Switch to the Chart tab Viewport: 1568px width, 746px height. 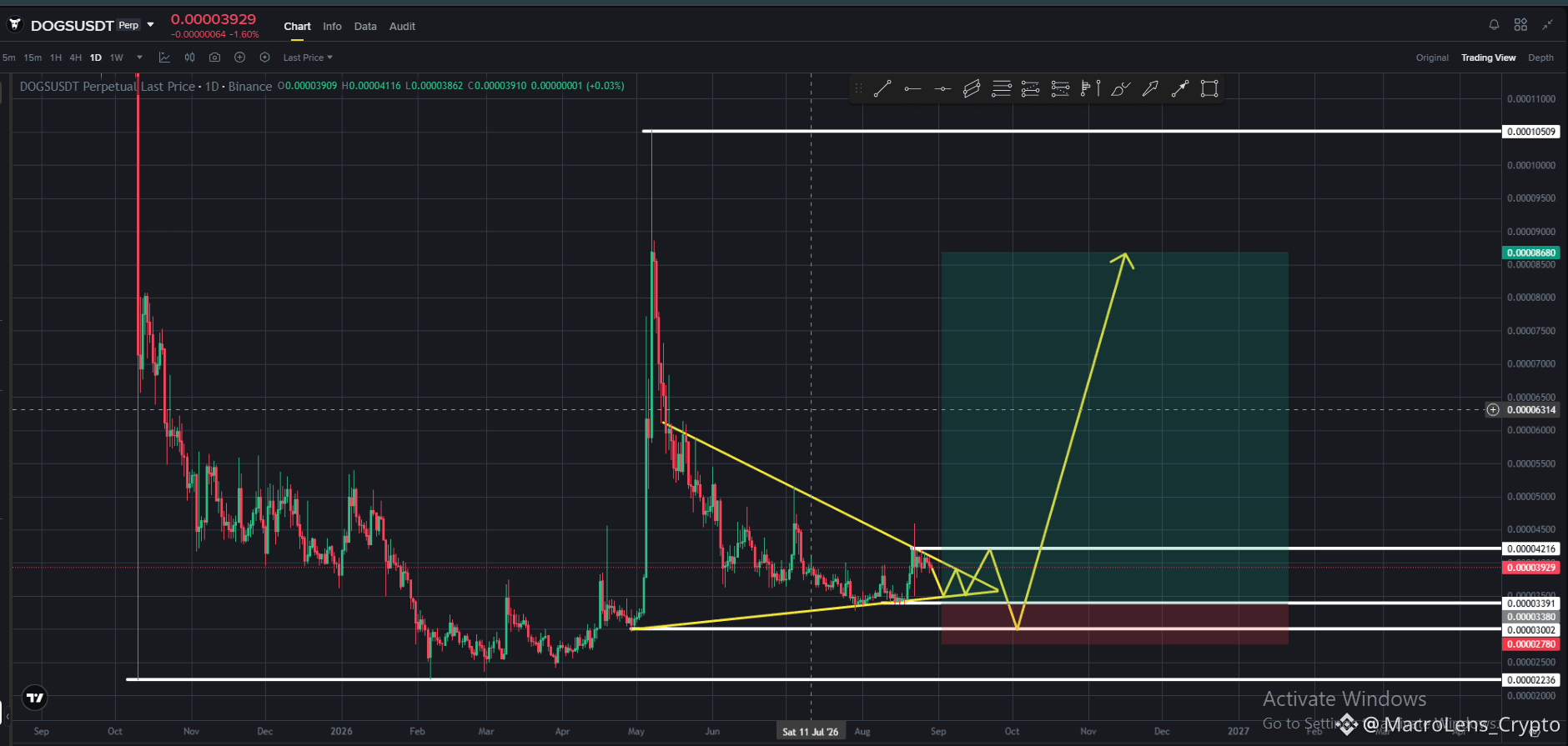pyautogui.click(x=297, y=27)
